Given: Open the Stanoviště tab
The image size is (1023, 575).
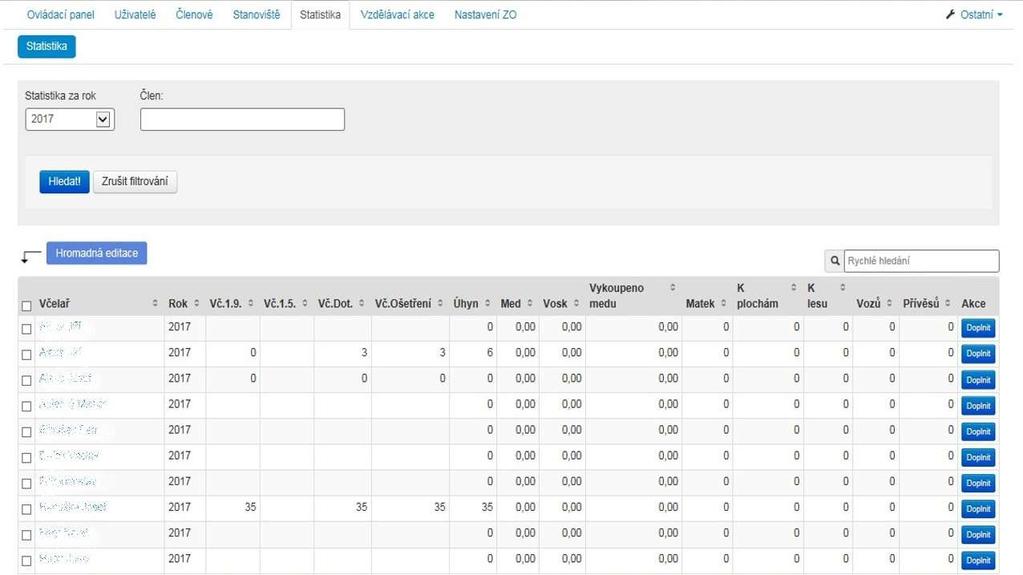Looking at the screenshot, I should (x=256, y=14).
